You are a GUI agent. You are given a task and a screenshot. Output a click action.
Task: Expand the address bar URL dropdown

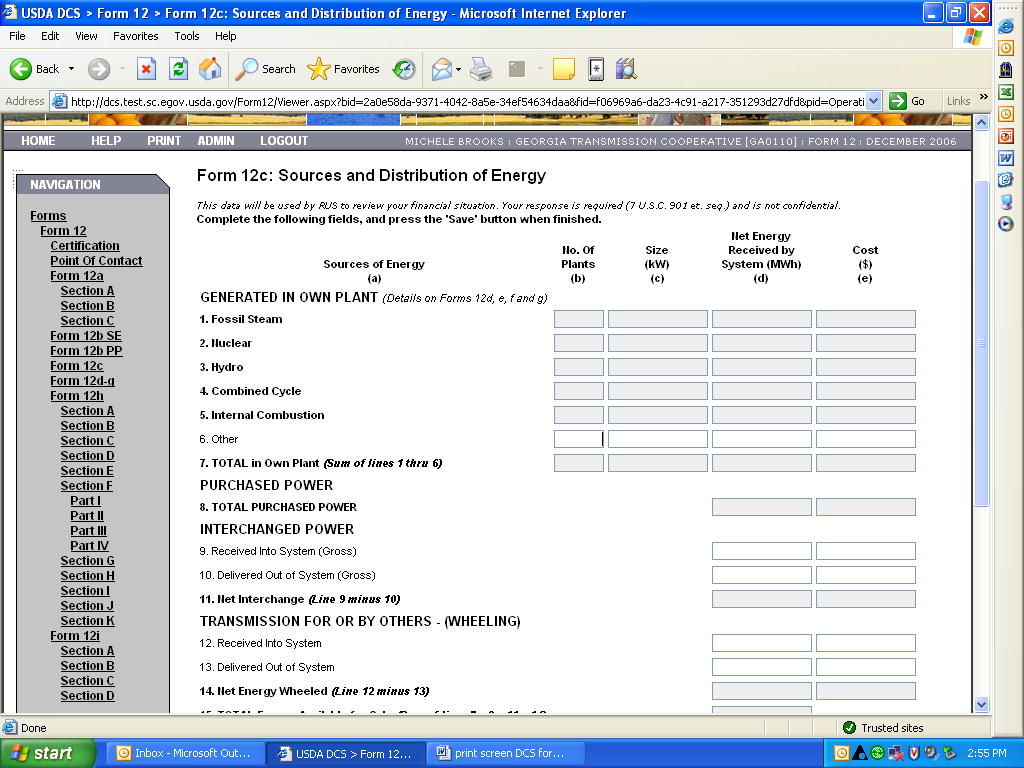tap(873, 101)
